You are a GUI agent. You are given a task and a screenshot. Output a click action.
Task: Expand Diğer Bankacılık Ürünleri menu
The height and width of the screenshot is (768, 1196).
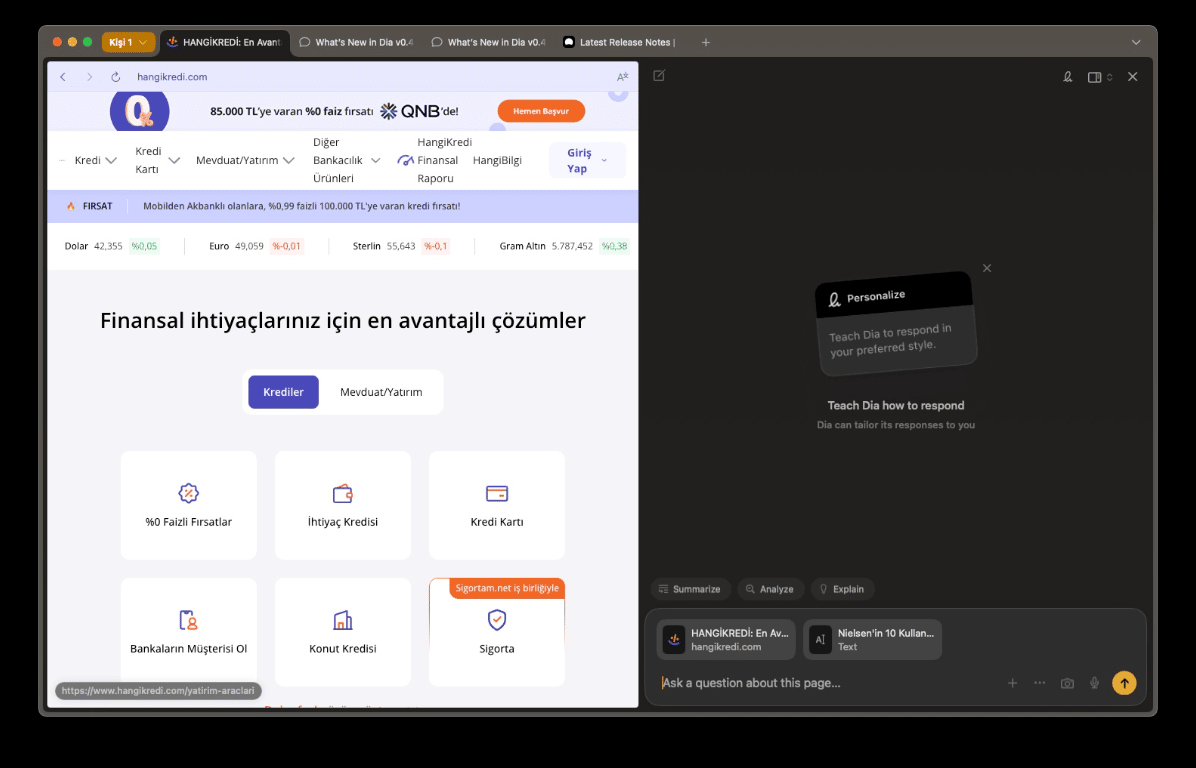[346, 160]
